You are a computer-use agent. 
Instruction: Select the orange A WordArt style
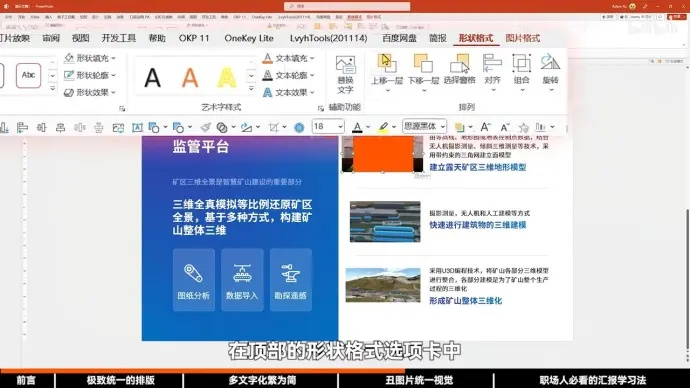pyautogui.click(x=190, y=78)
